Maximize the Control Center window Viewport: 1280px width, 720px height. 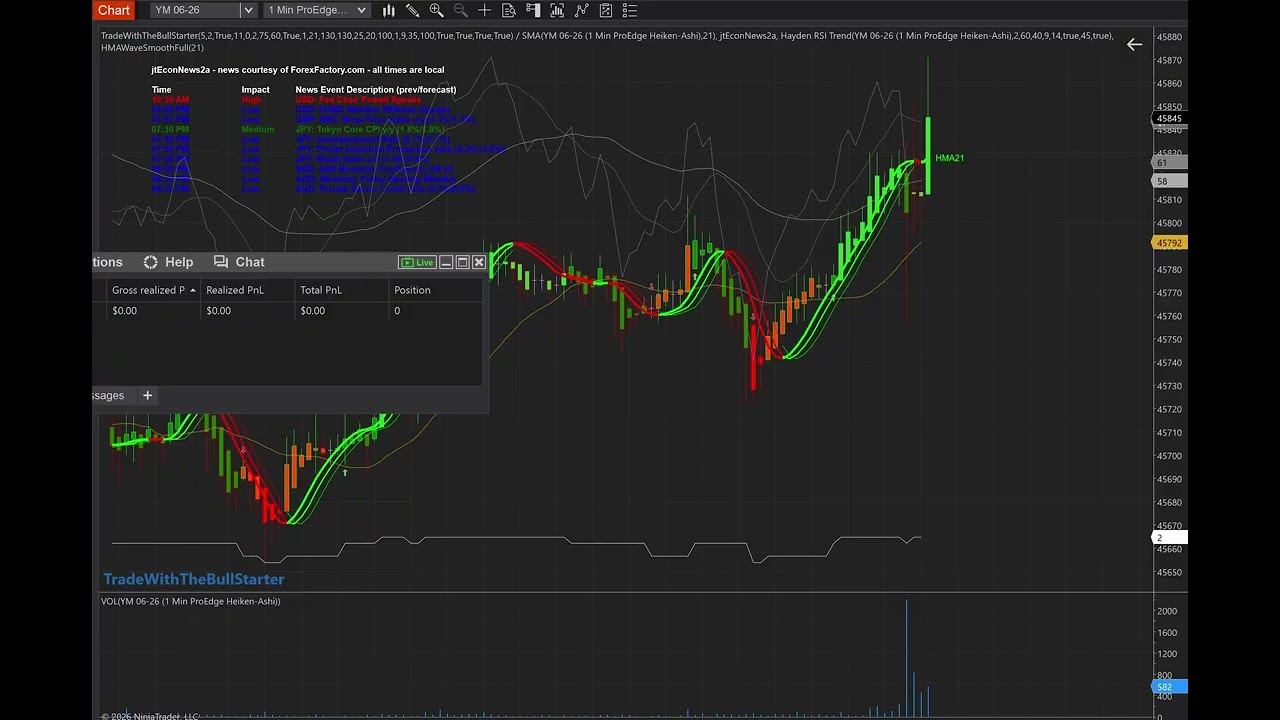coord(462,262)
